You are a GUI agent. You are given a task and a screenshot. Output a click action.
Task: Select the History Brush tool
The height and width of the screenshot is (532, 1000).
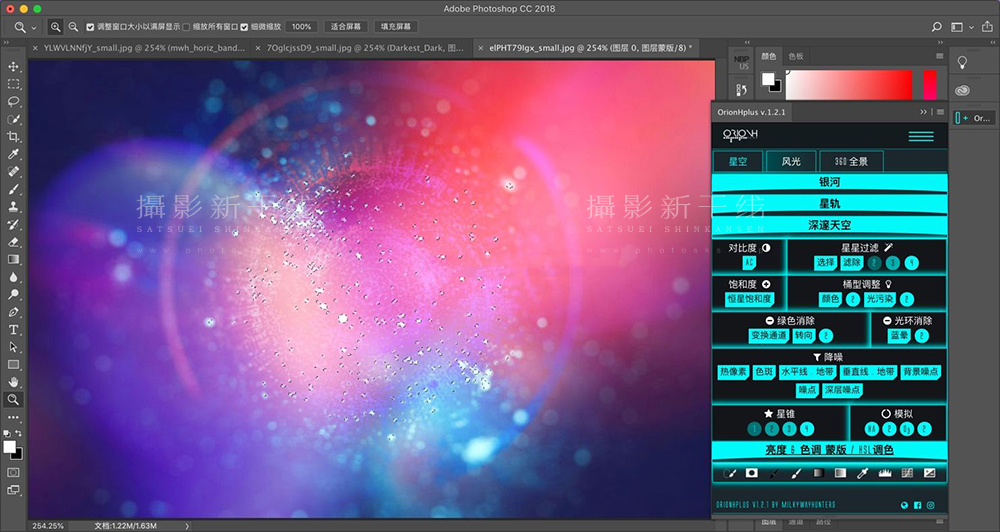click(x=13, y=225)
